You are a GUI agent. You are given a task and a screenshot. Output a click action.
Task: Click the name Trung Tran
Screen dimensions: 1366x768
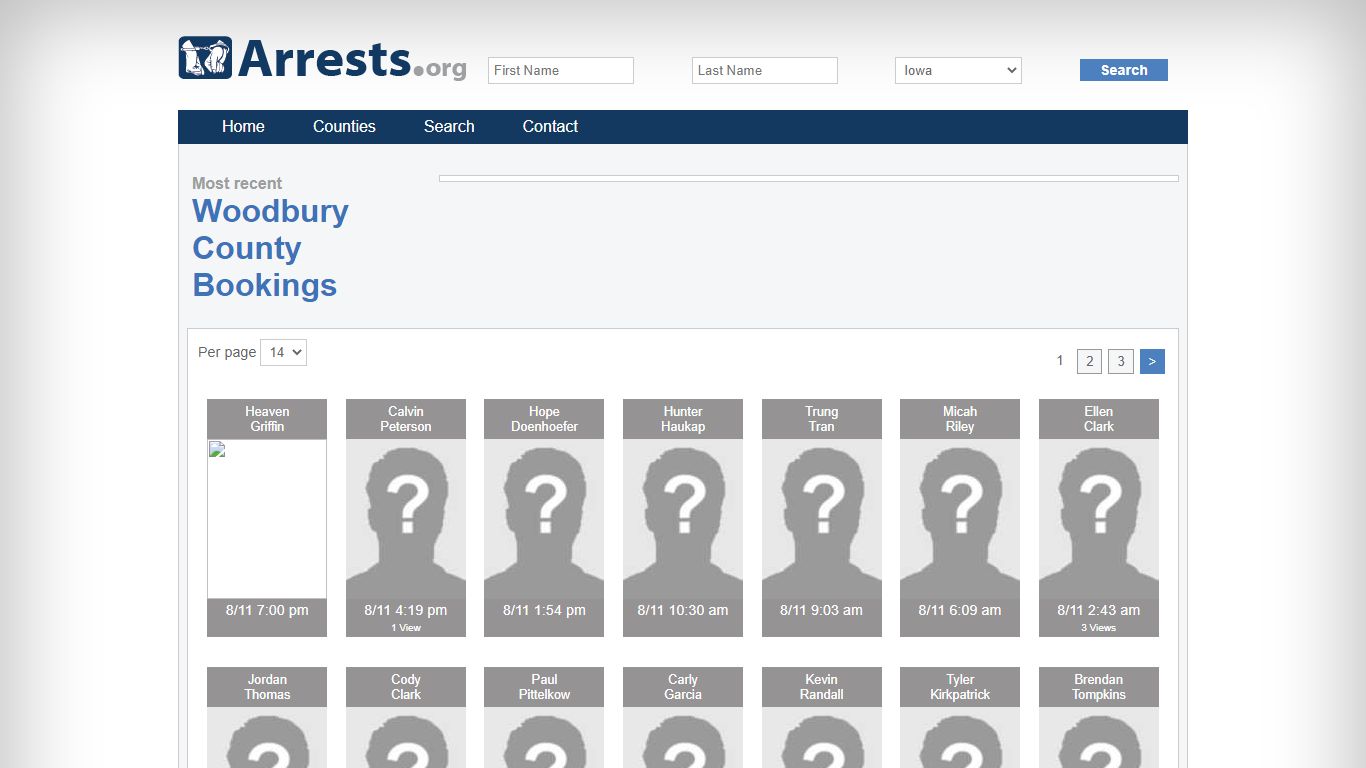pyautogui.click(x=822, y=419)
